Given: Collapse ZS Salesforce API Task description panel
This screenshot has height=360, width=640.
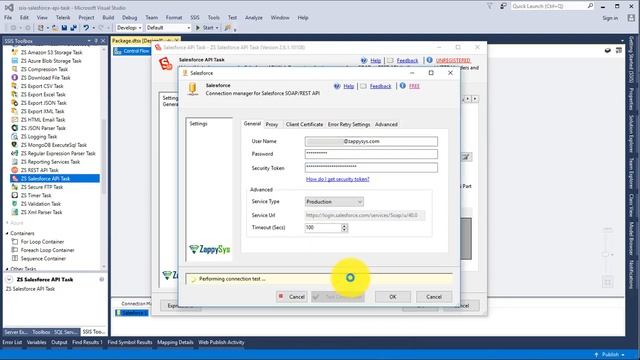Looking at the screenshot, I should [x=9, y=280].
